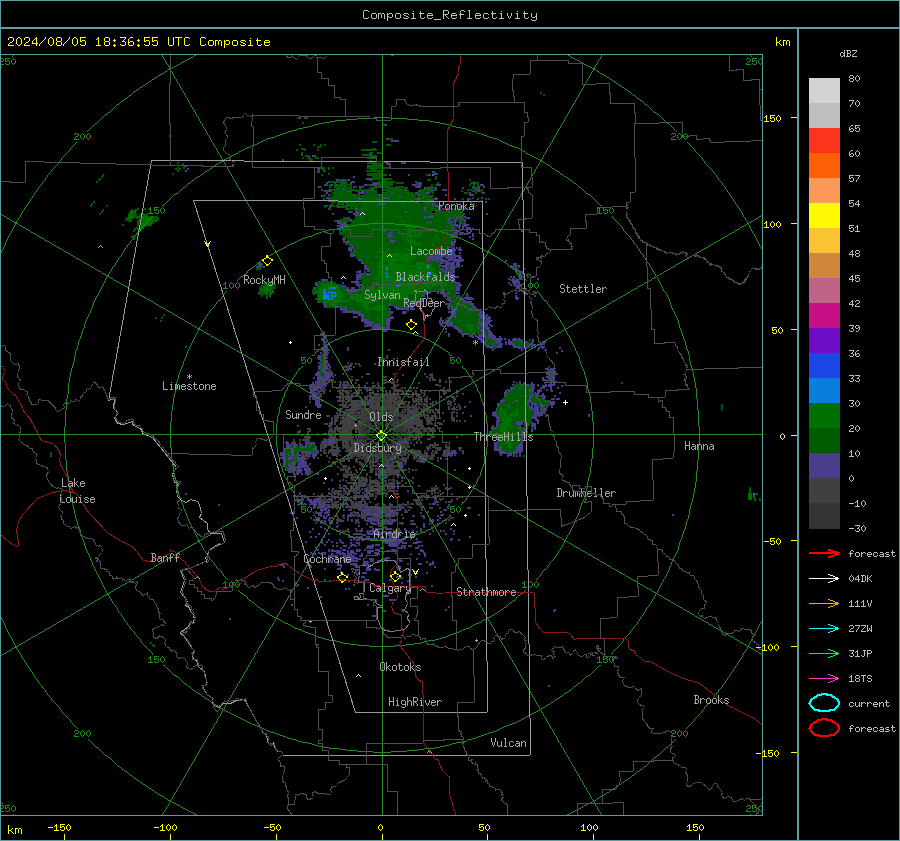This screenshot has height=841, width=900.
Task: Click the white plus marker west of Hanna
Action: pyautogui.click(x=565, y=402)
